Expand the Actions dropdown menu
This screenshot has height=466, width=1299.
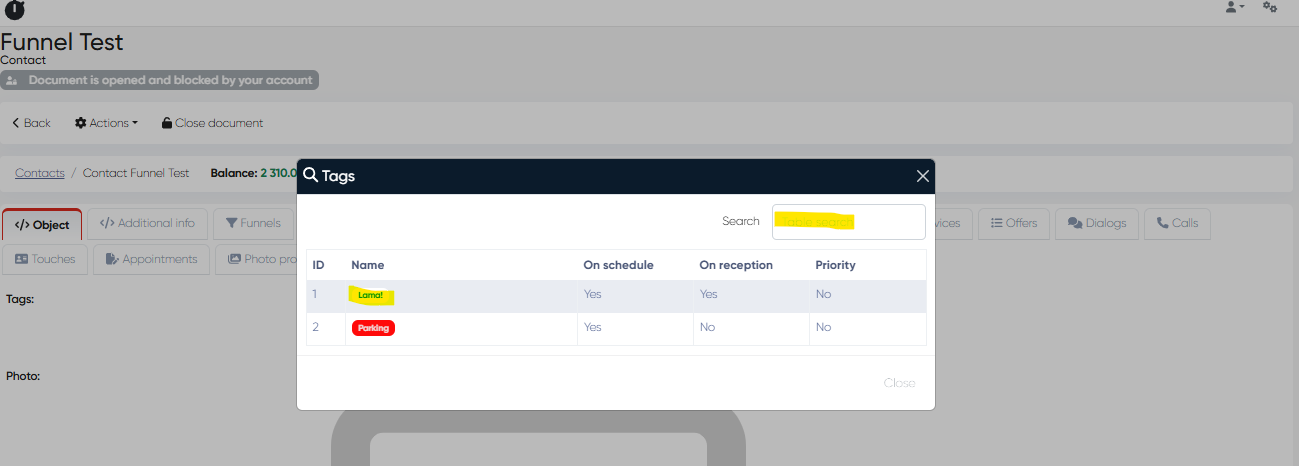(x=106, y=123)
